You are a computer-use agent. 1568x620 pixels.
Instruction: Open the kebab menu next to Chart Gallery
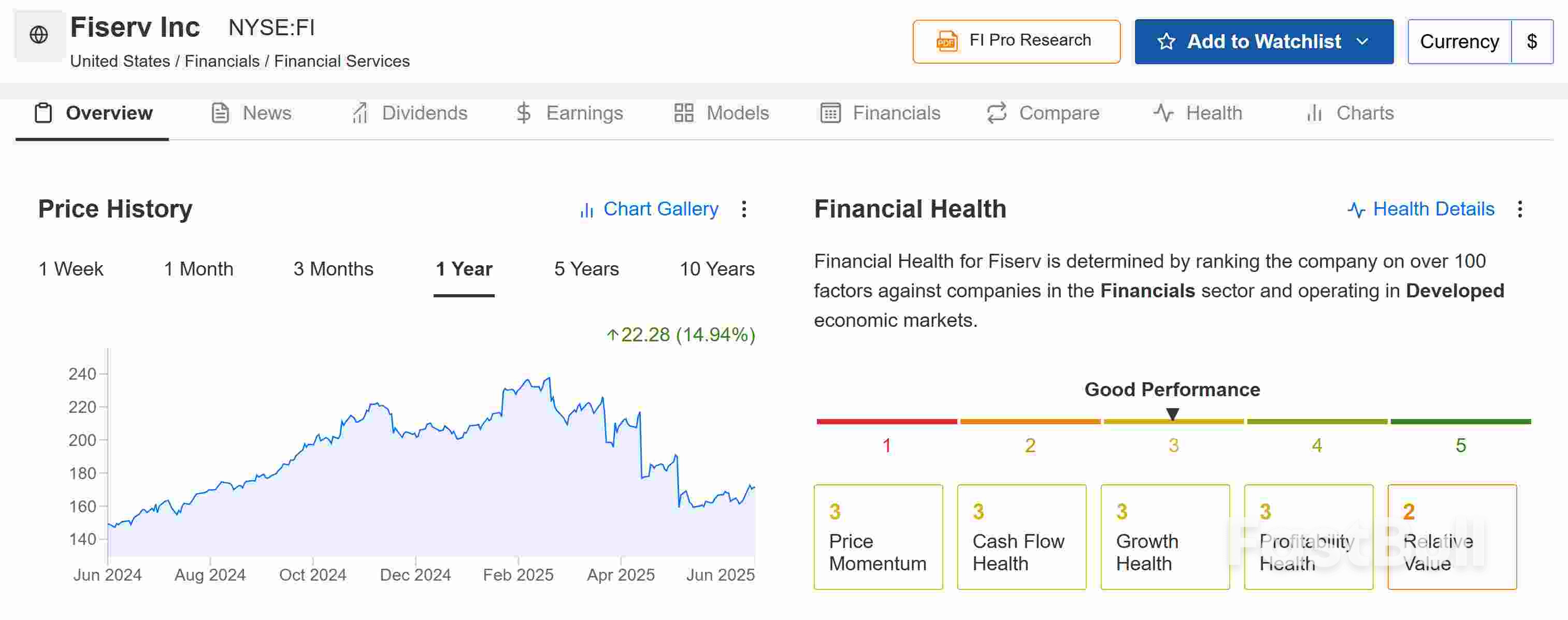tap(744, 210)
